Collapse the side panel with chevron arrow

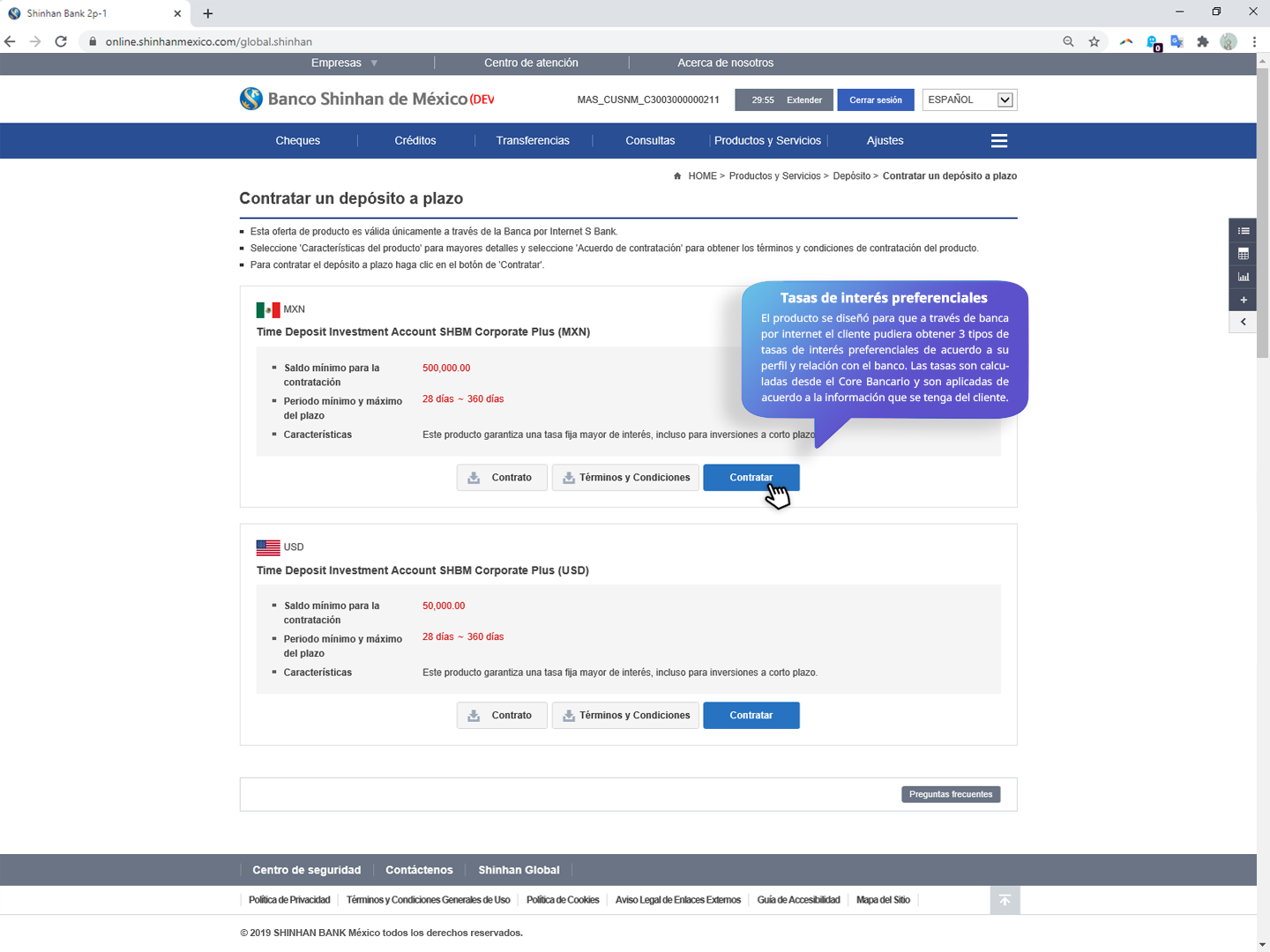(1243, 322)
